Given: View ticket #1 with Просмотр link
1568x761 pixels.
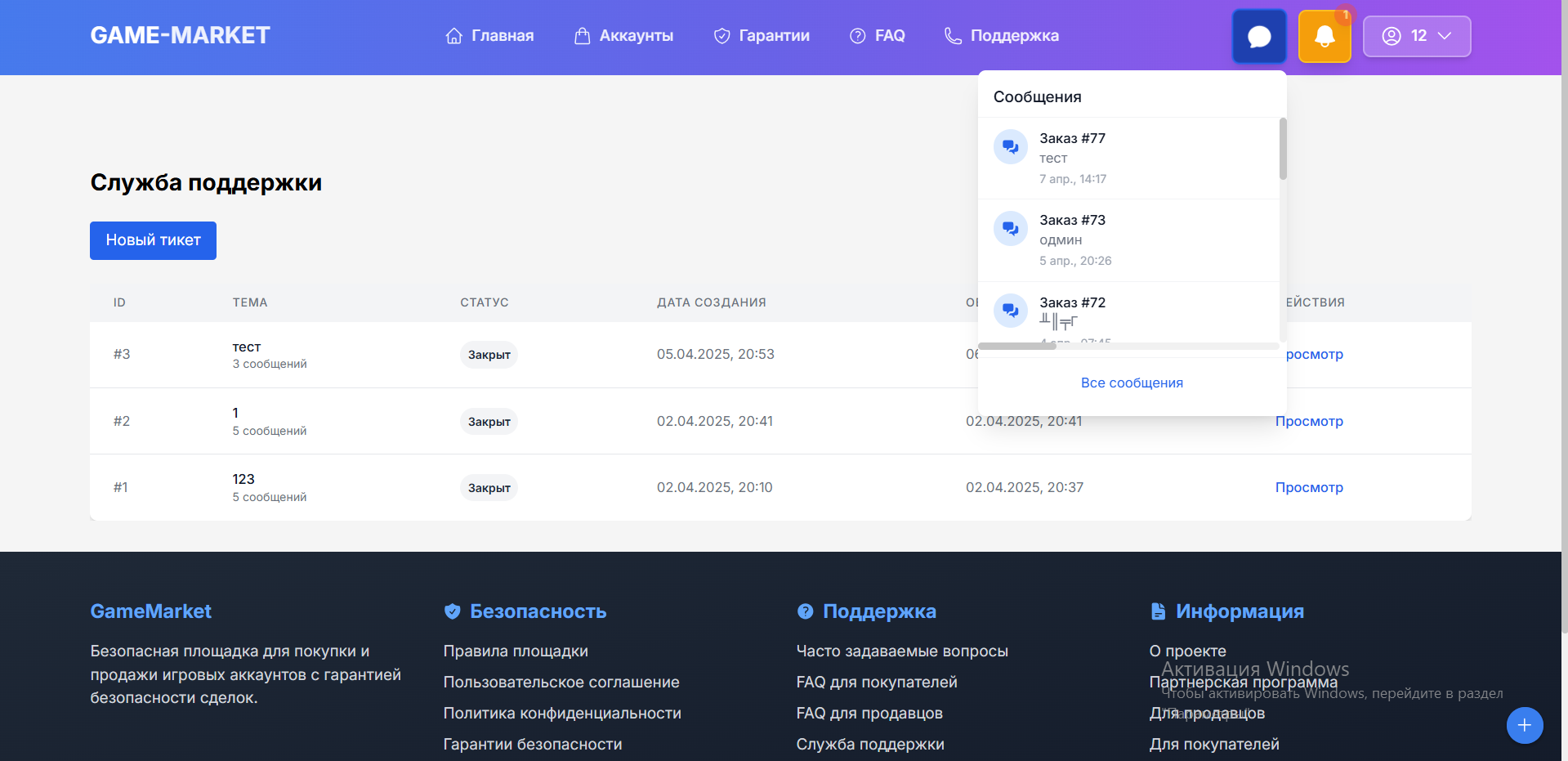Looking at the screenshot, I should pos(1309,487).
